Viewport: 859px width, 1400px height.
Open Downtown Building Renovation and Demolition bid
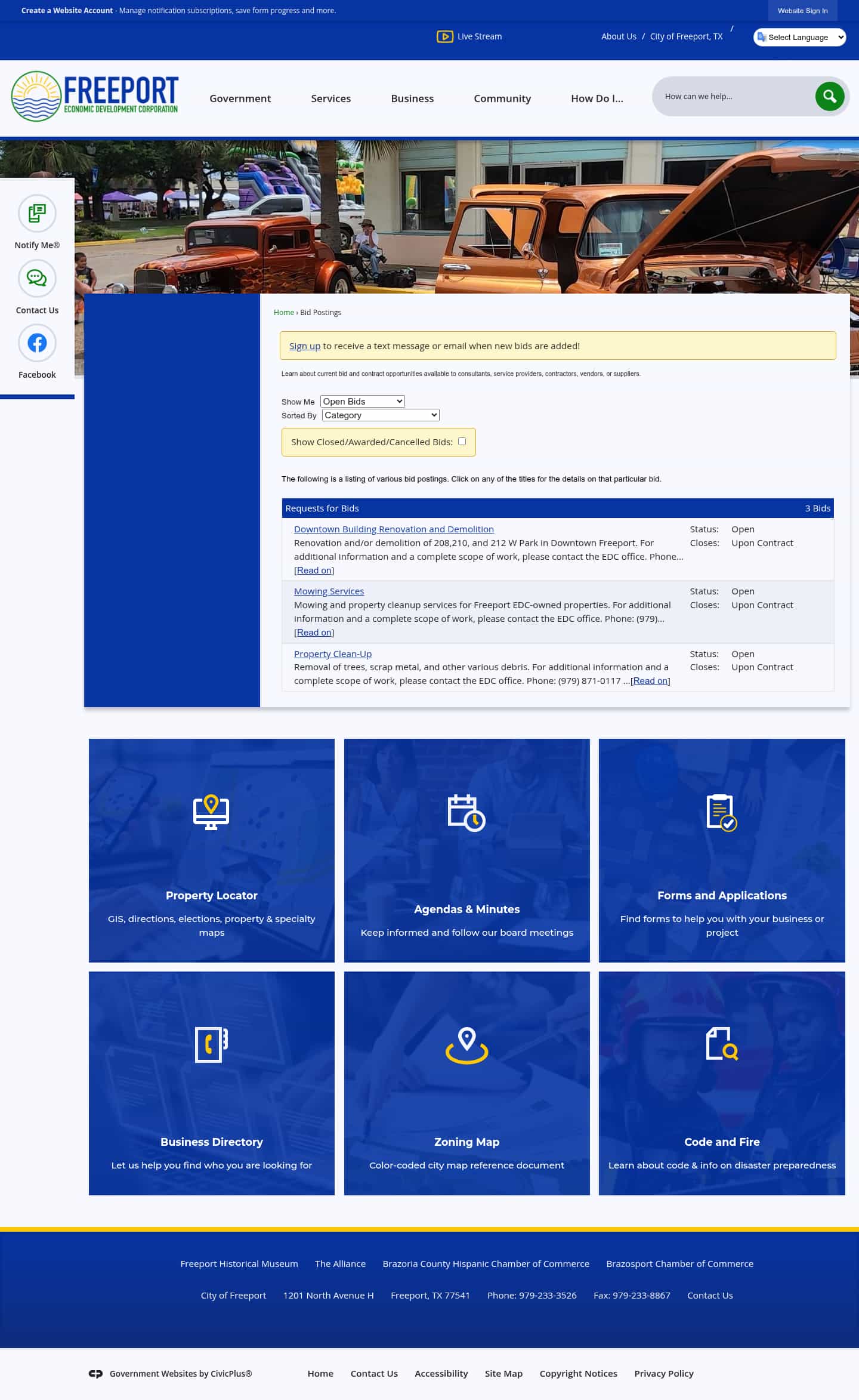tap(394, 529)
